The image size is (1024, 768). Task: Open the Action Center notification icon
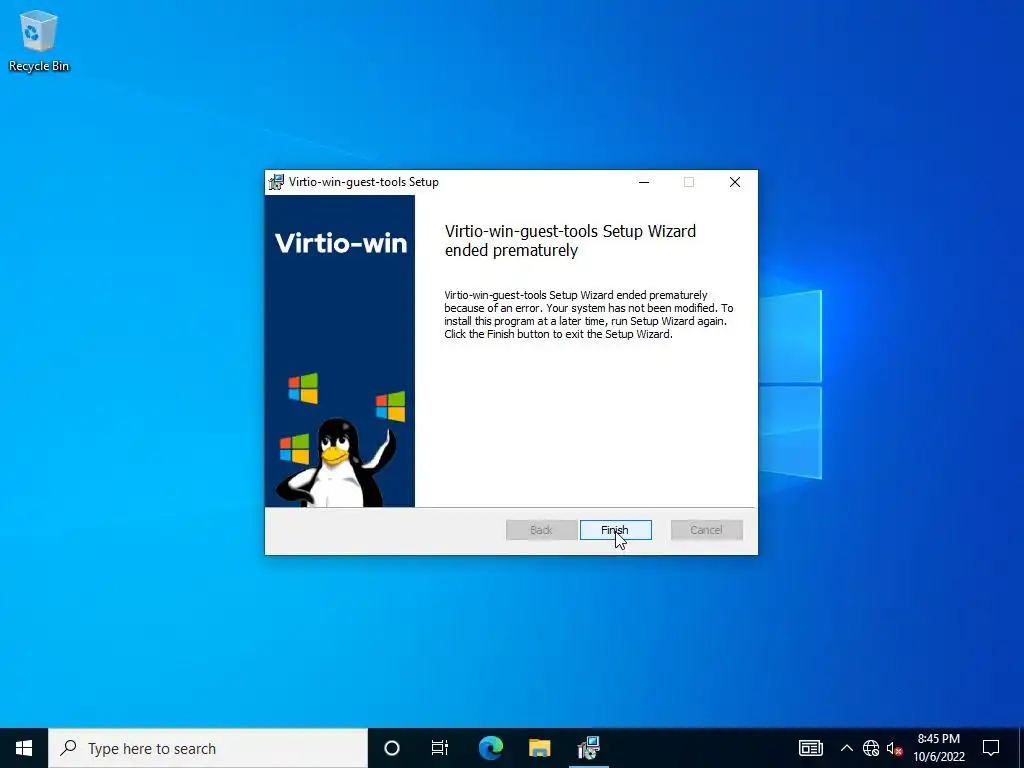tap(991, 748)
